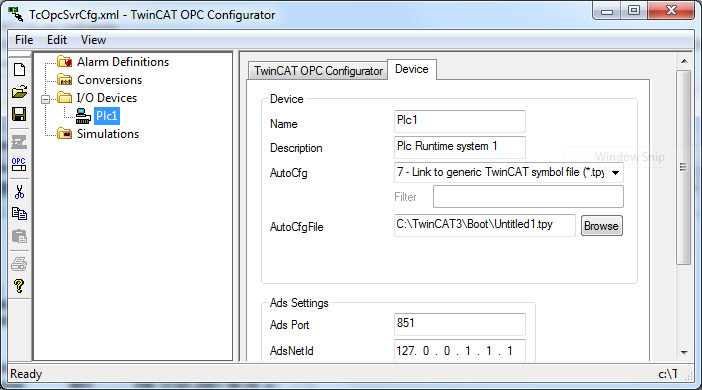Click the AutoCfgFile path field

[484, 225]
